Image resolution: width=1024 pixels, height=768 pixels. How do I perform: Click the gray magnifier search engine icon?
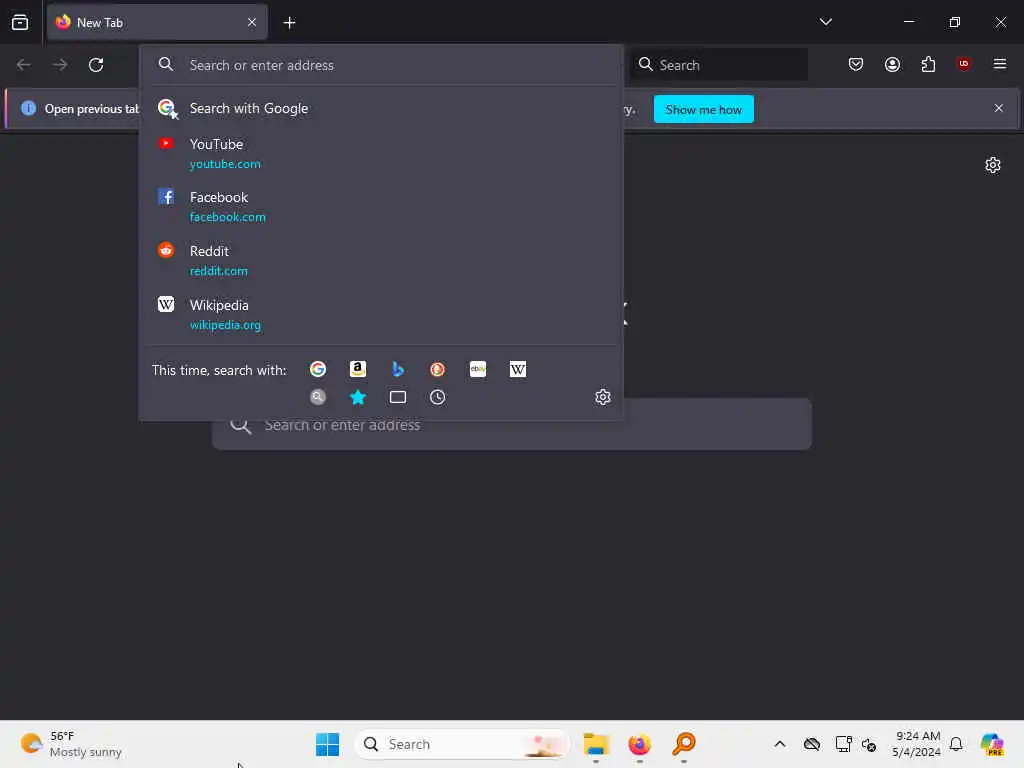[x=318, y=397]
